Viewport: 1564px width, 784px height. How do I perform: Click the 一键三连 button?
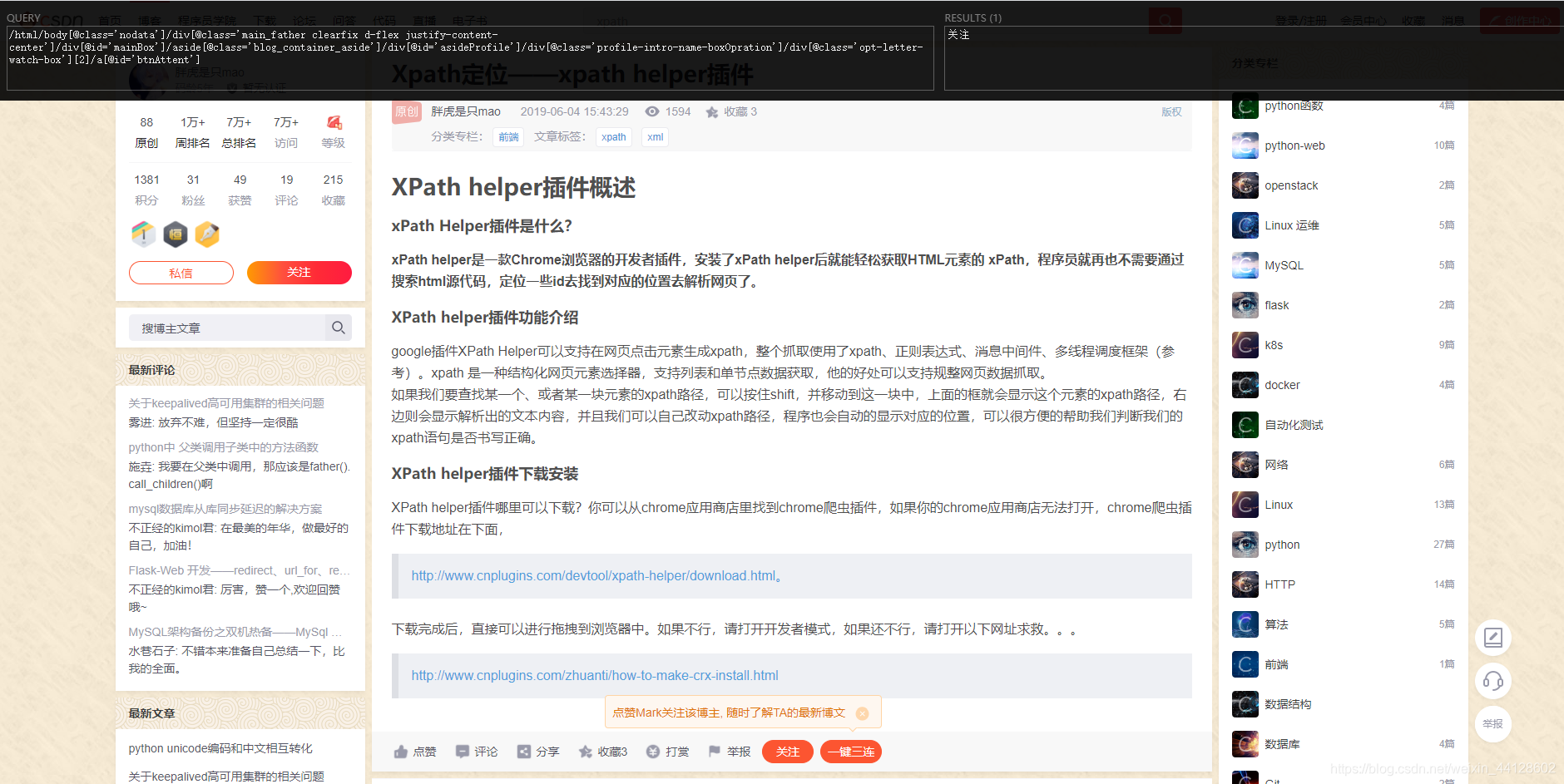850,752
